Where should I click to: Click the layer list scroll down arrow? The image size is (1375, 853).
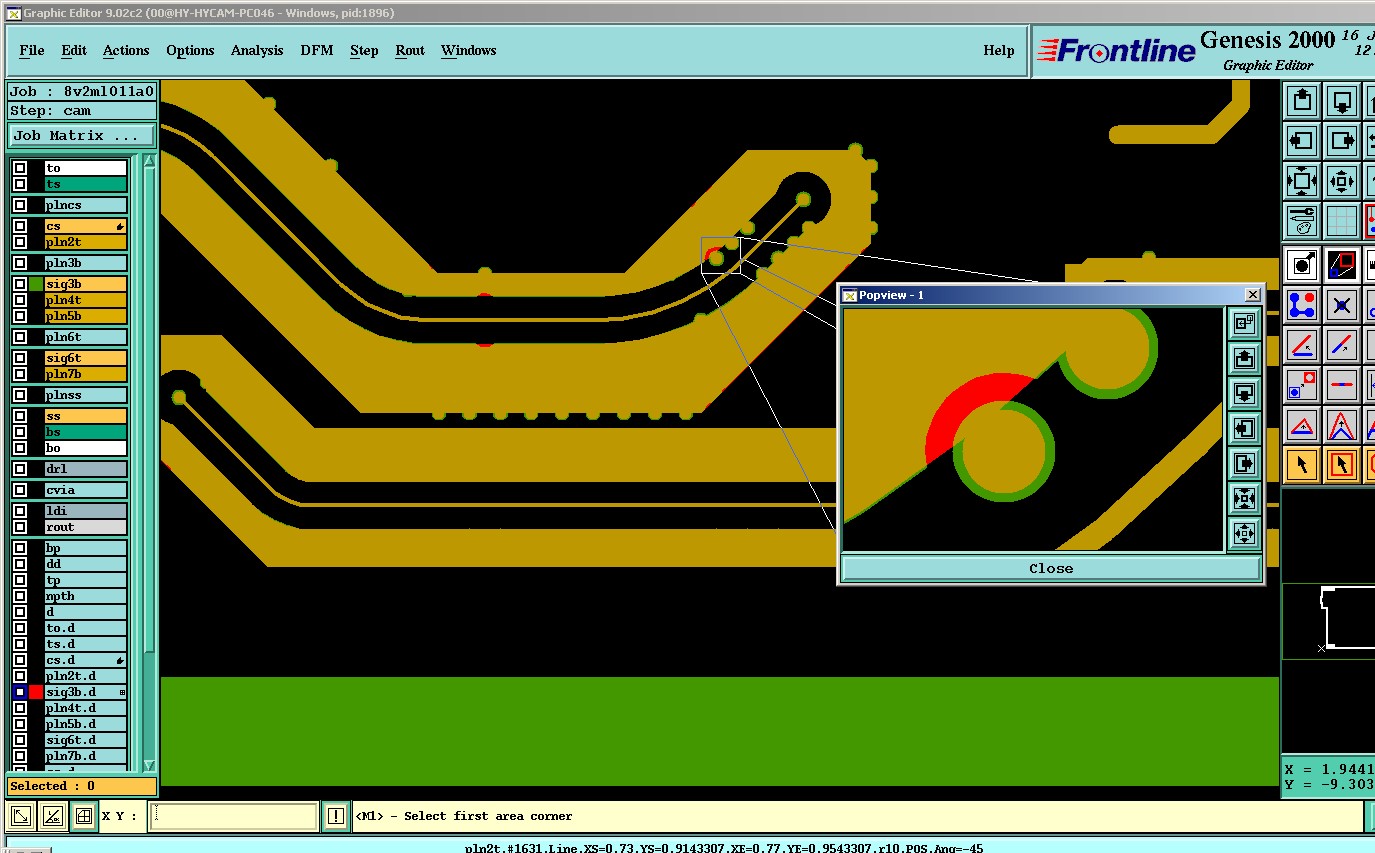click(150, 765)
